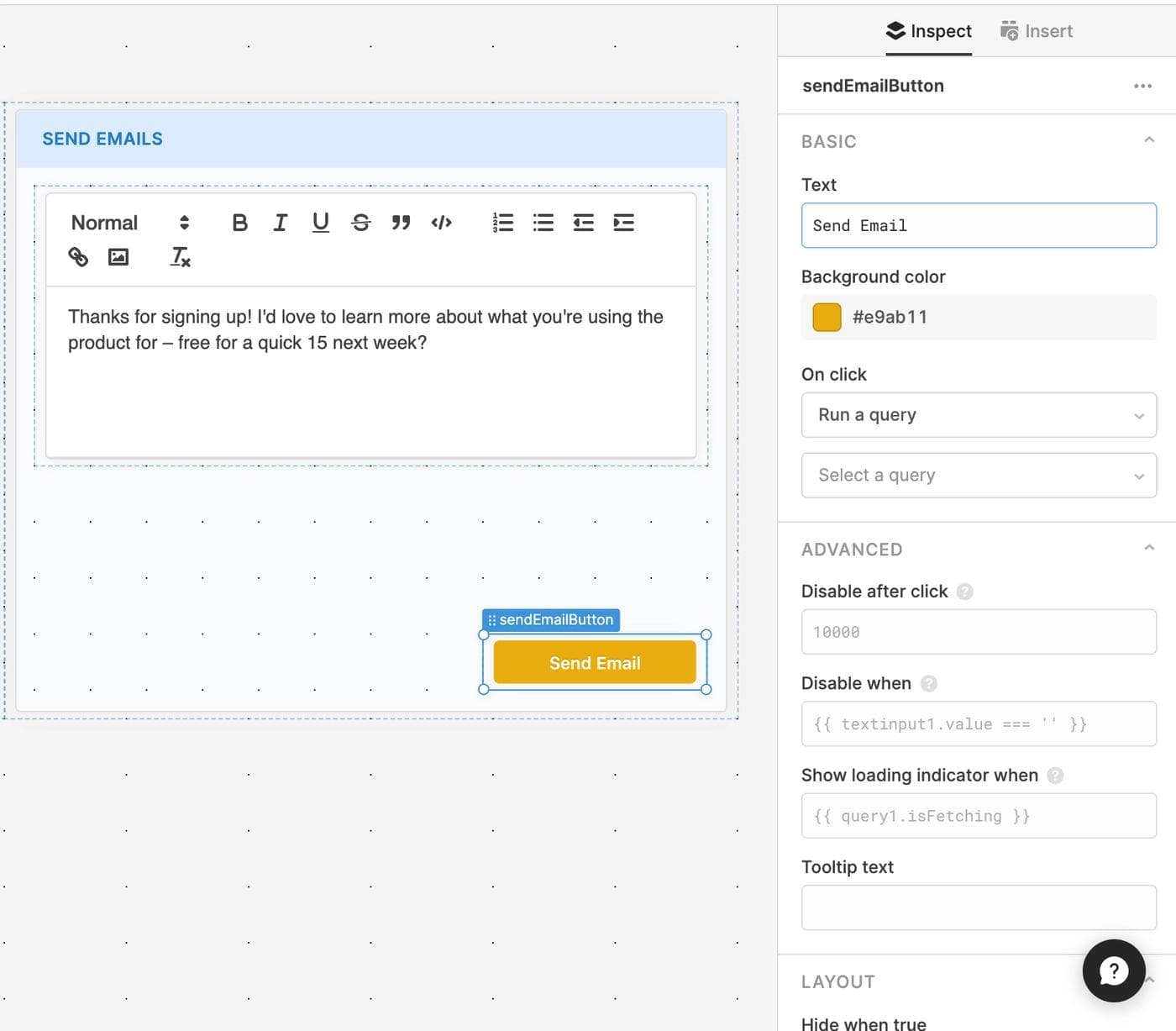Open the #e9ab11 background color swatch
1176x1031 pixels.
(x=827, y=318)
